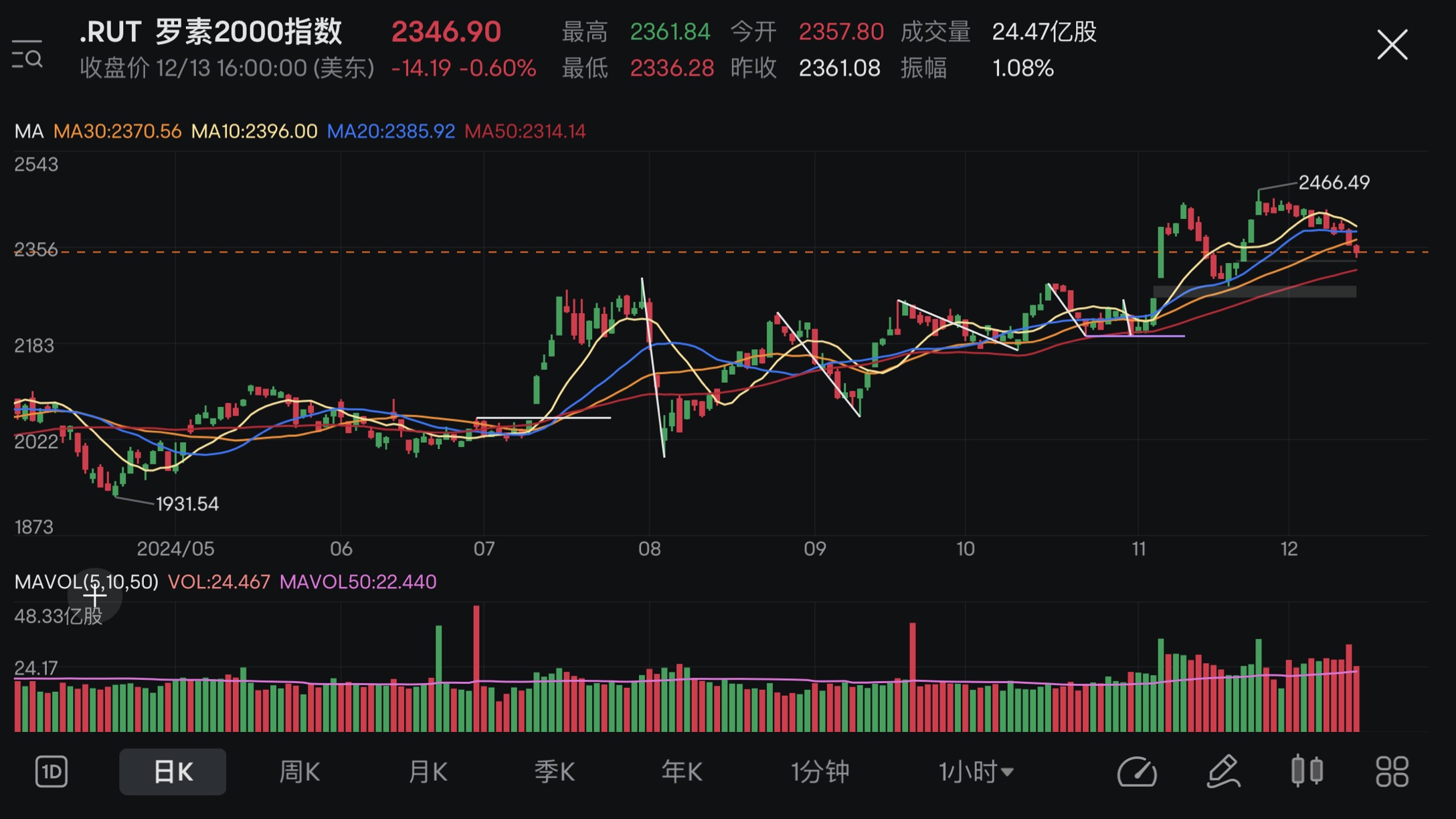Image resolution: width=1456 pixels, height=819 pixels.
Task: Select the MA50:2314.14 indicator value
Action: pos(525,131)
